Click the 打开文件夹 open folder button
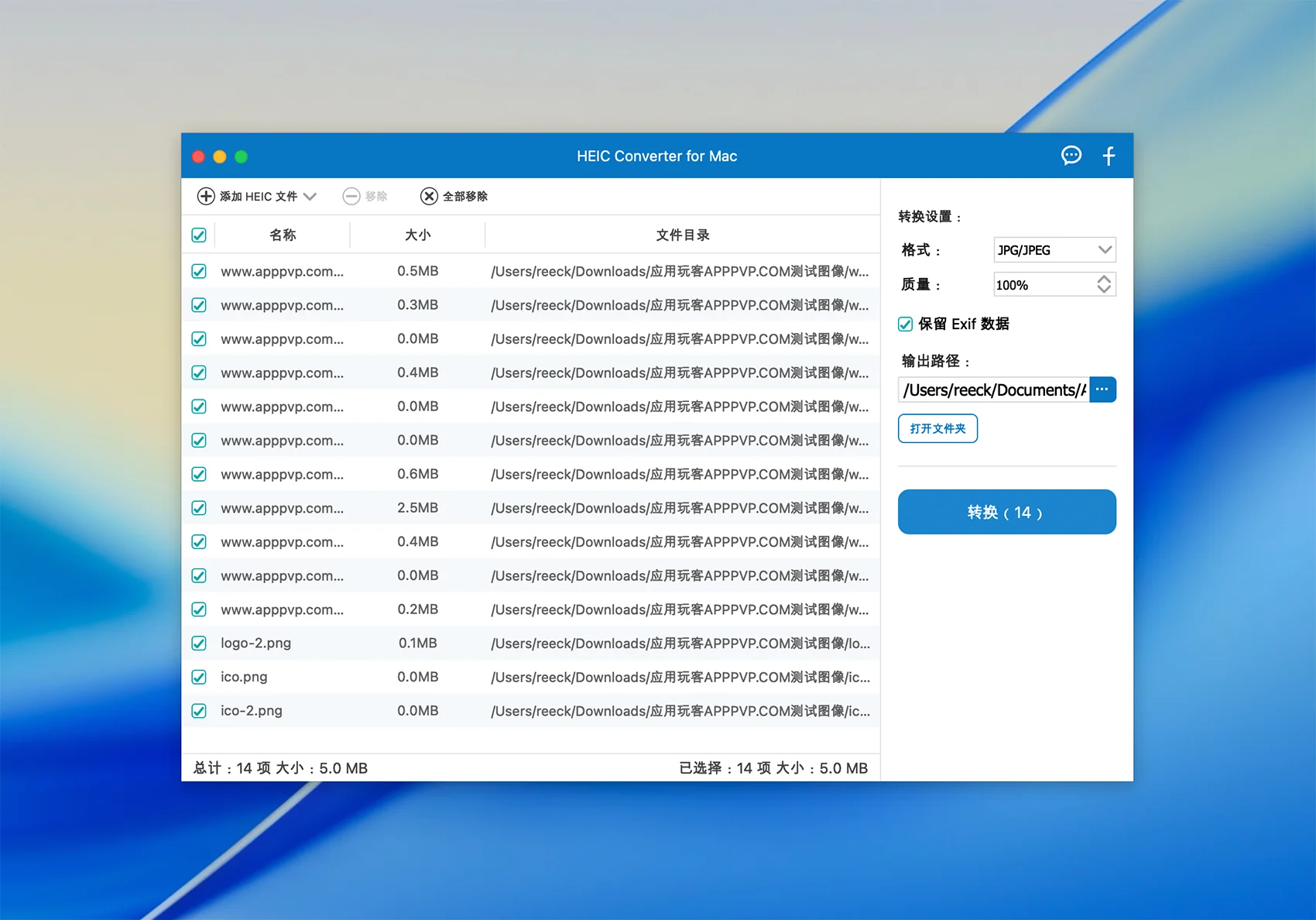Screen dimensions: 1316x920 click(x=937, y=428)
